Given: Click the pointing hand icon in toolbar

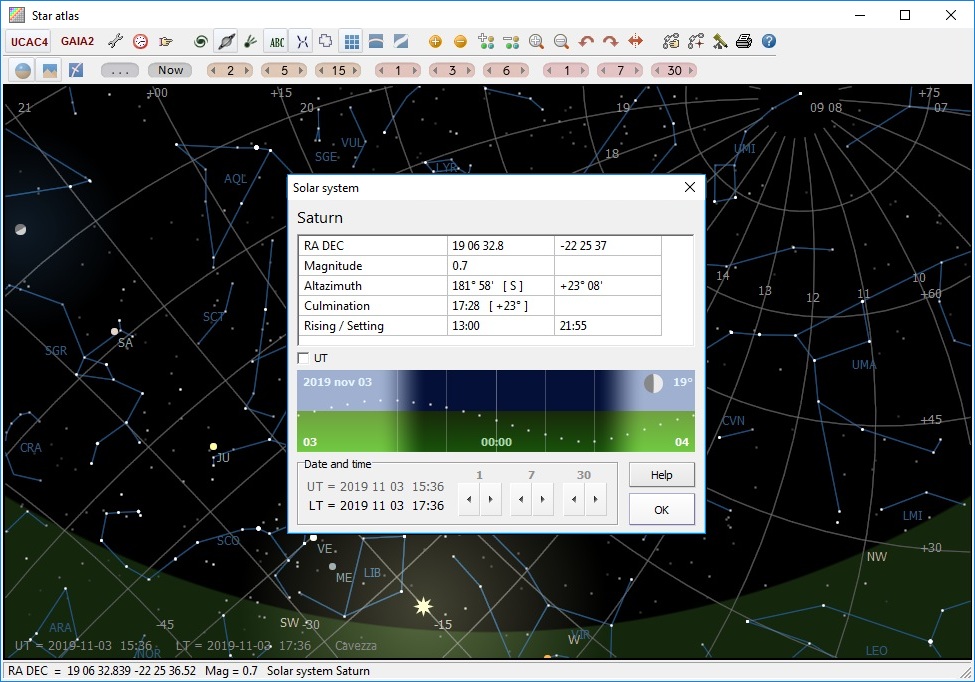Looking at the screenshot, I should (x=165, y=42).
